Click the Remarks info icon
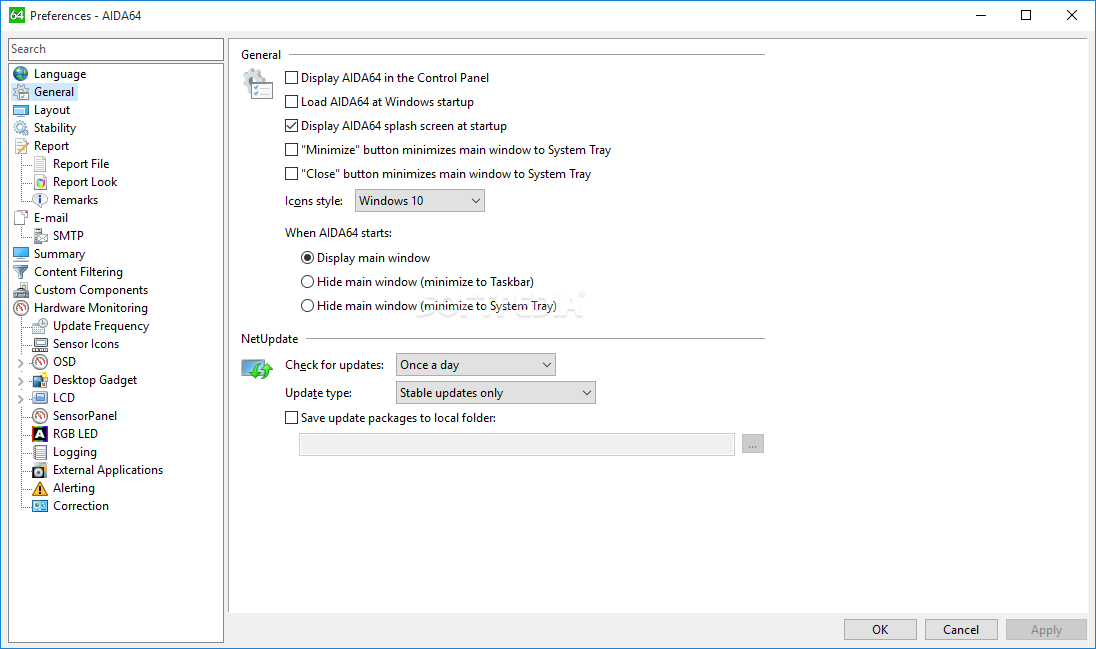This screenshot has width=1096, height=649. coord(40,200)
